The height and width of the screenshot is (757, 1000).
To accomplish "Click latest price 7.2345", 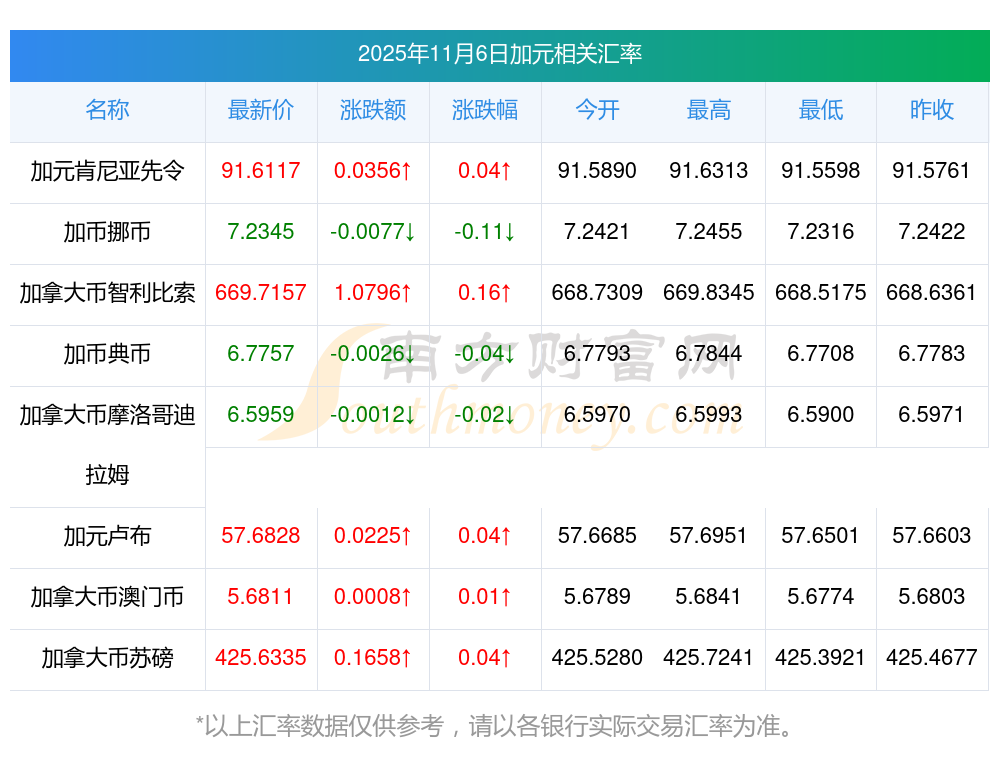I will 260,232.
